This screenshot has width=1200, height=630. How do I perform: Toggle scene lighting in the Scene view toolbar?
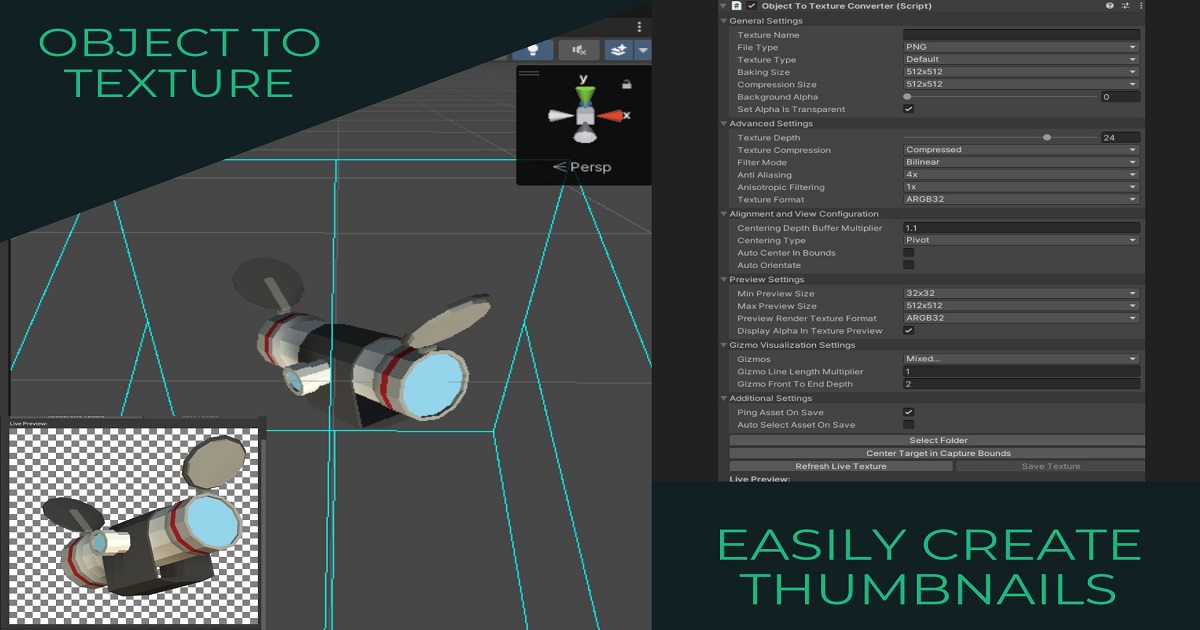[532, 48]
